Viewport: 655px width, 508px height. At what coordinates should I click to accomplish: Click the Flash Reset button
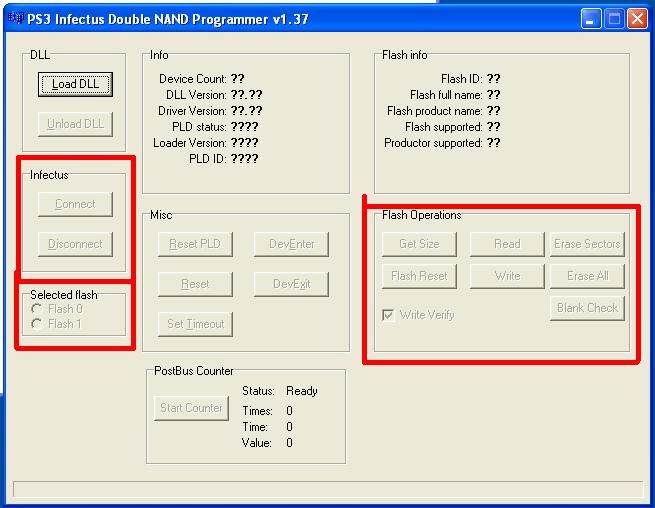coord(419,276)
